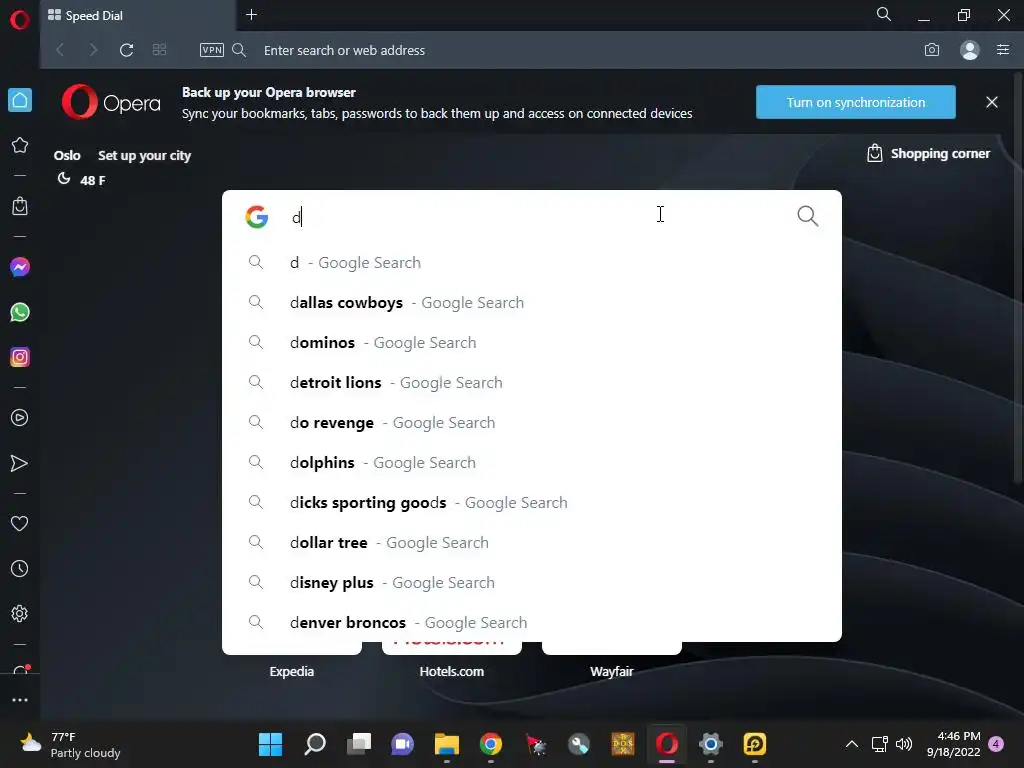The width and height of the screenshot is (1024, 768).
Task: Click the Oslo weather location
Action: click(x=67, y=155)
